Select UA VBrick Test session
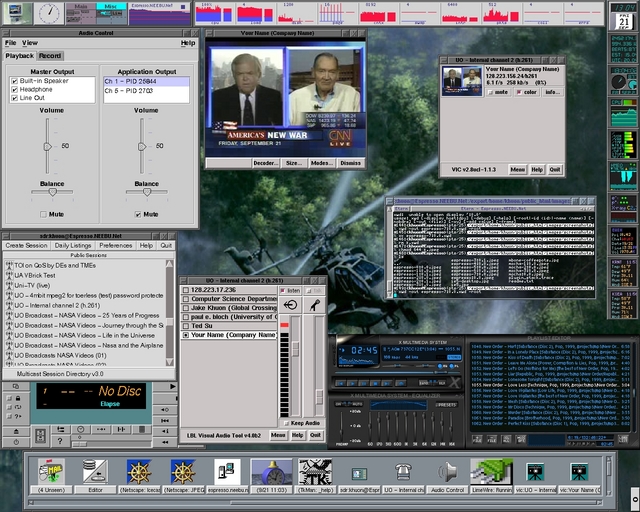Image resolution: width=640 pixels, height=512 pixels. click(x=35, y=275)
